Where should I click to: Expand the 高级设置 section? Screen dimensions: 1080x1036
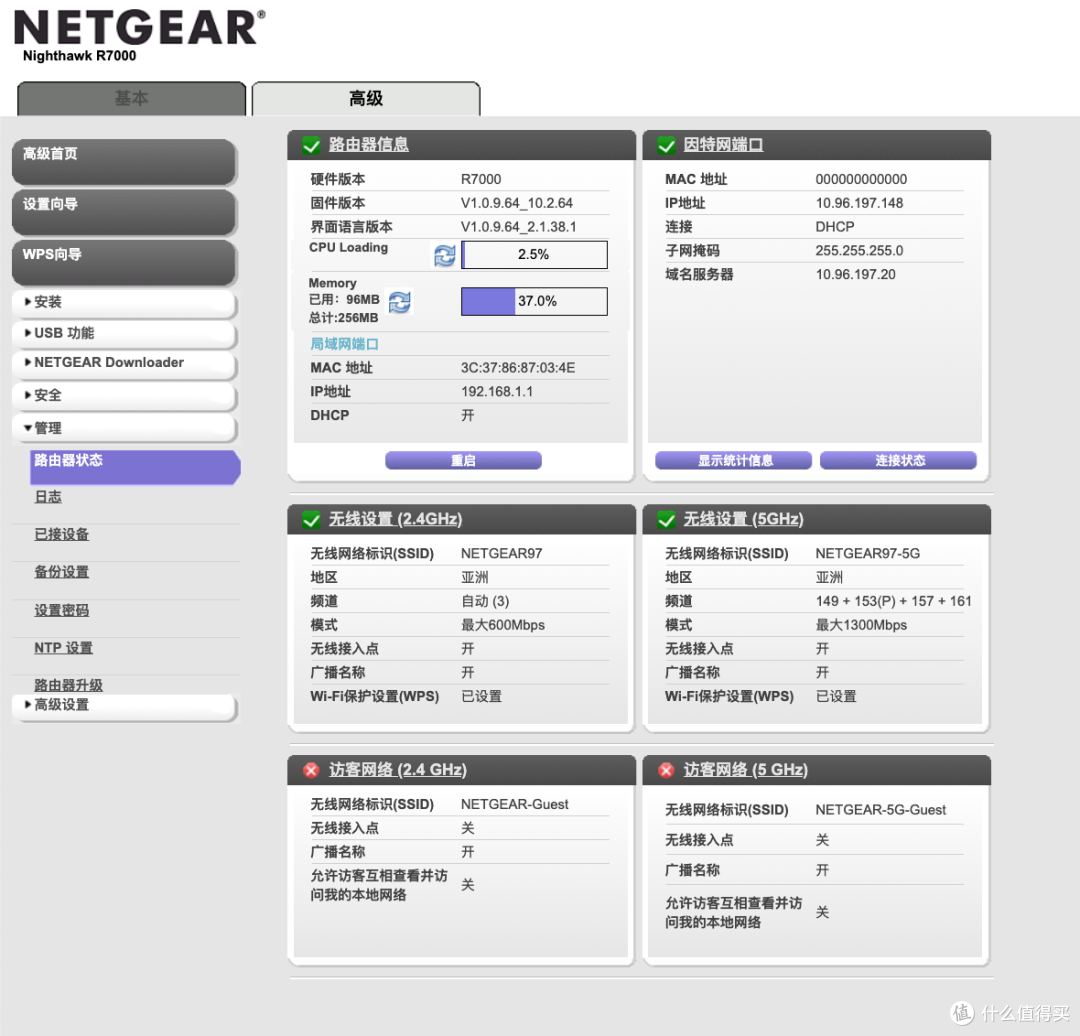(124, 706)
